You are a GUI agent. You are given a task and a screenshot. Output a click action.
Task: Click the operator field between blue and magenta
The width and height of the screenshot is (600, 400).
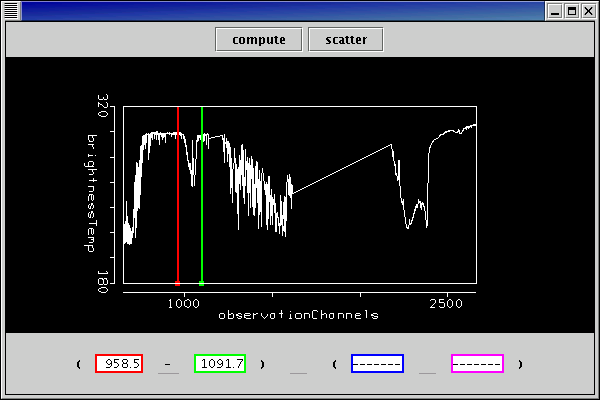click(x=427, y=364)
